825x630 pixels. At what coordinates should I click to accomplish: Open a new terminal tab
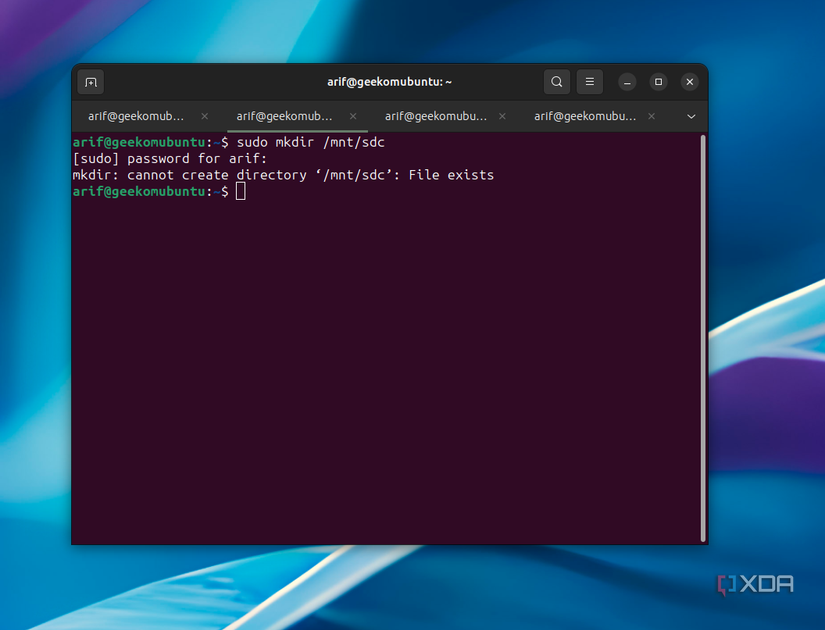tap(90, 81)
